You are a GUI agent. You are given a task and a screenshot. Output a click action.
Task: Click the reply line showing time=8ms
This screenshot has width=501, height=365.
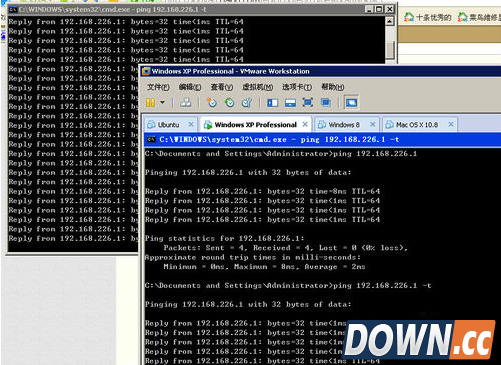pyautogui.click(x=262, y=191)
